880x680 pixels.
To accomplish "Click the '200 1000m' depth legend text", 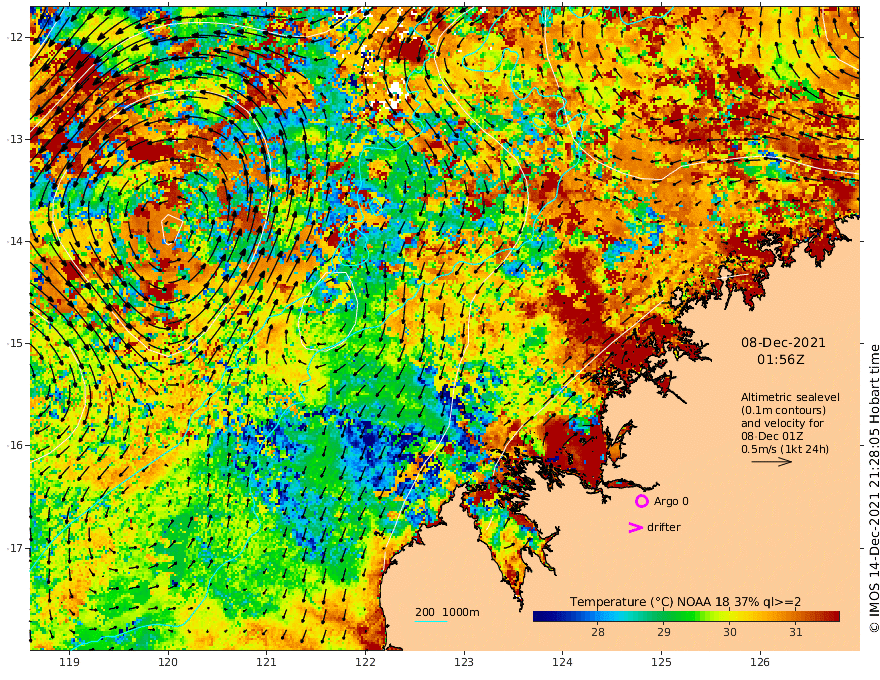I will 447,612.
